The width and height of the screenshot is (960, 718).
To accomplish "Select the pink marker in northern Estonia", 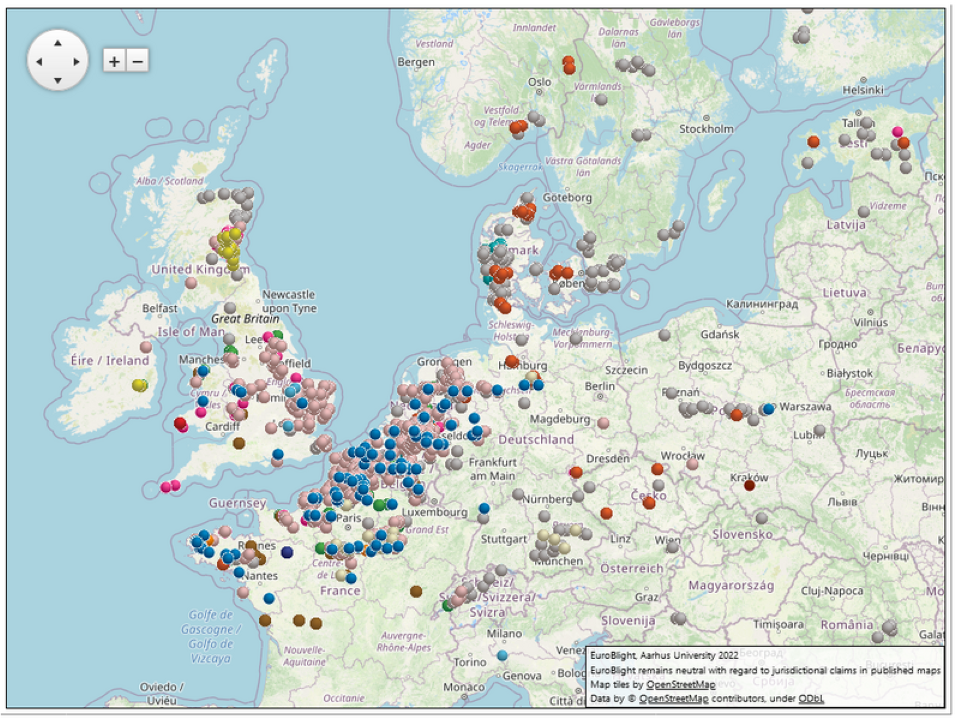I will pos(897,132).
